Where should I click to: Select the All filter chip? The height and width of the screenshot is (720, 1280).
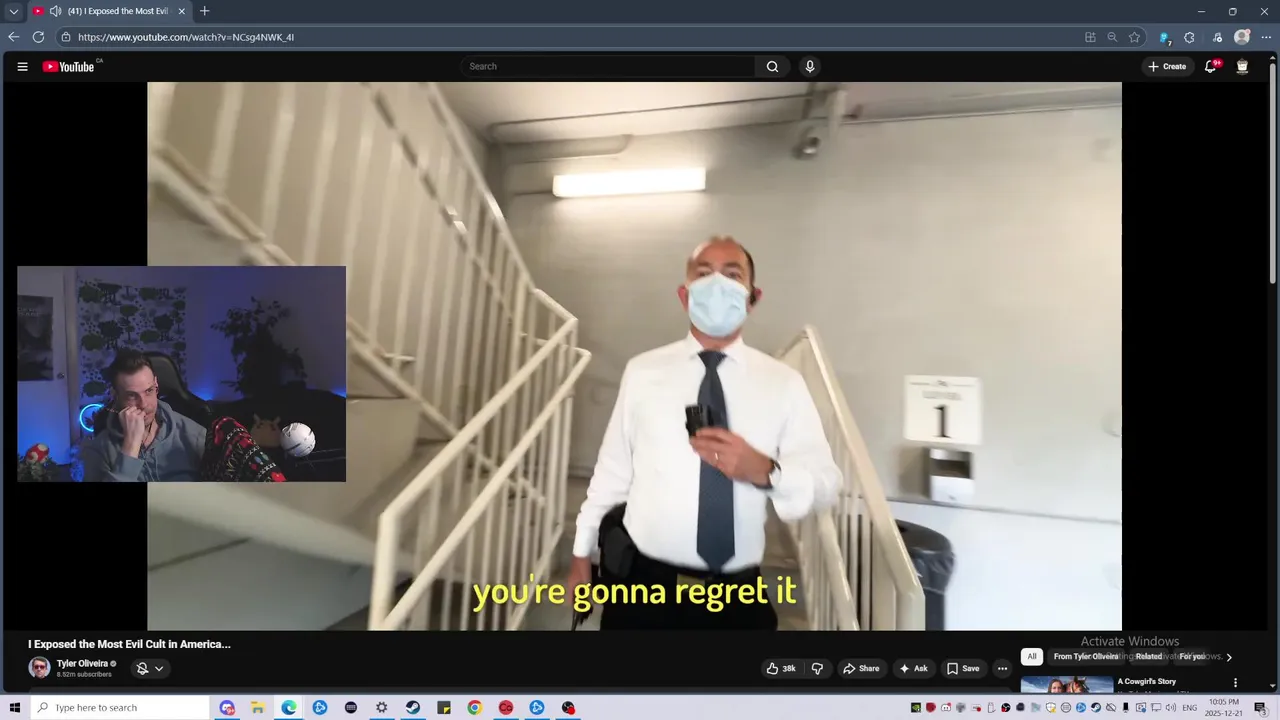[1032, 657]
